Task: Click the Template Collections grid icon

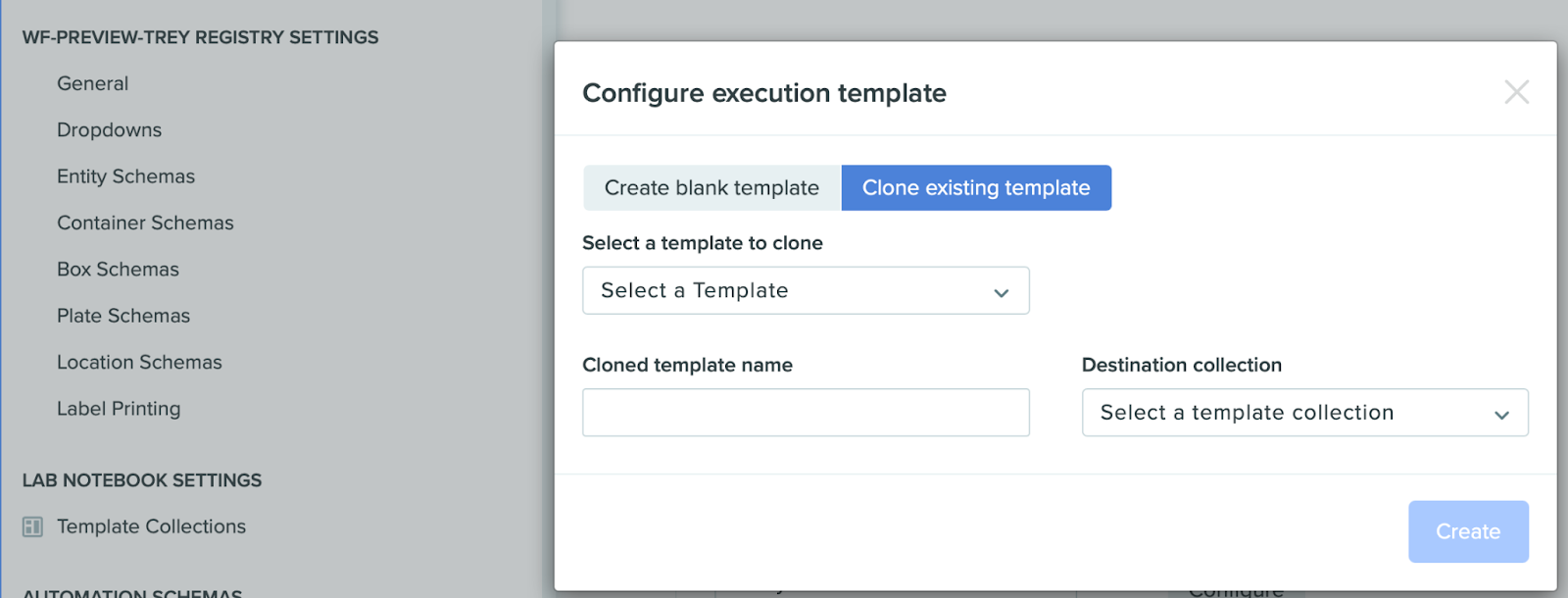Action: coord(32,527)
